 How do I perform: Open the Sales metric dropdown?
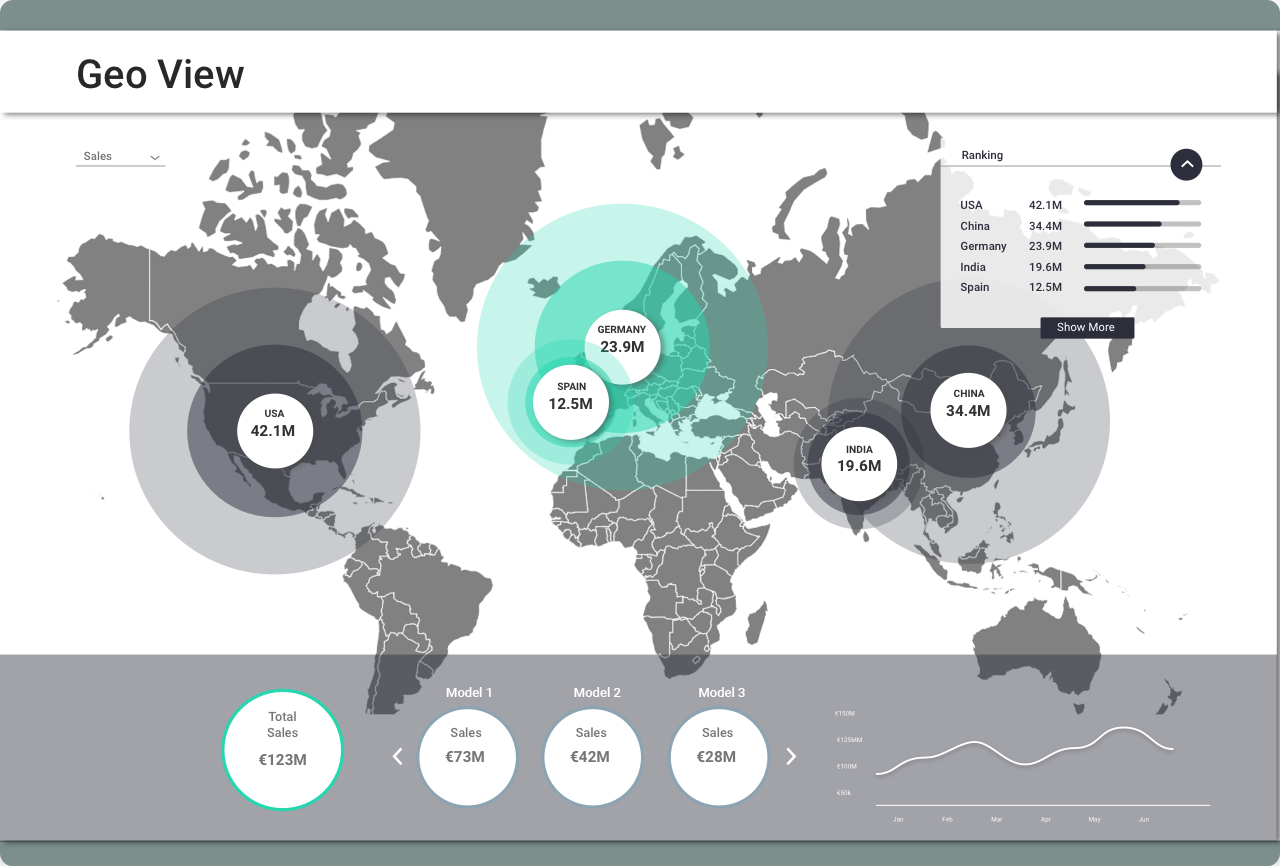(x=120, y=157)
